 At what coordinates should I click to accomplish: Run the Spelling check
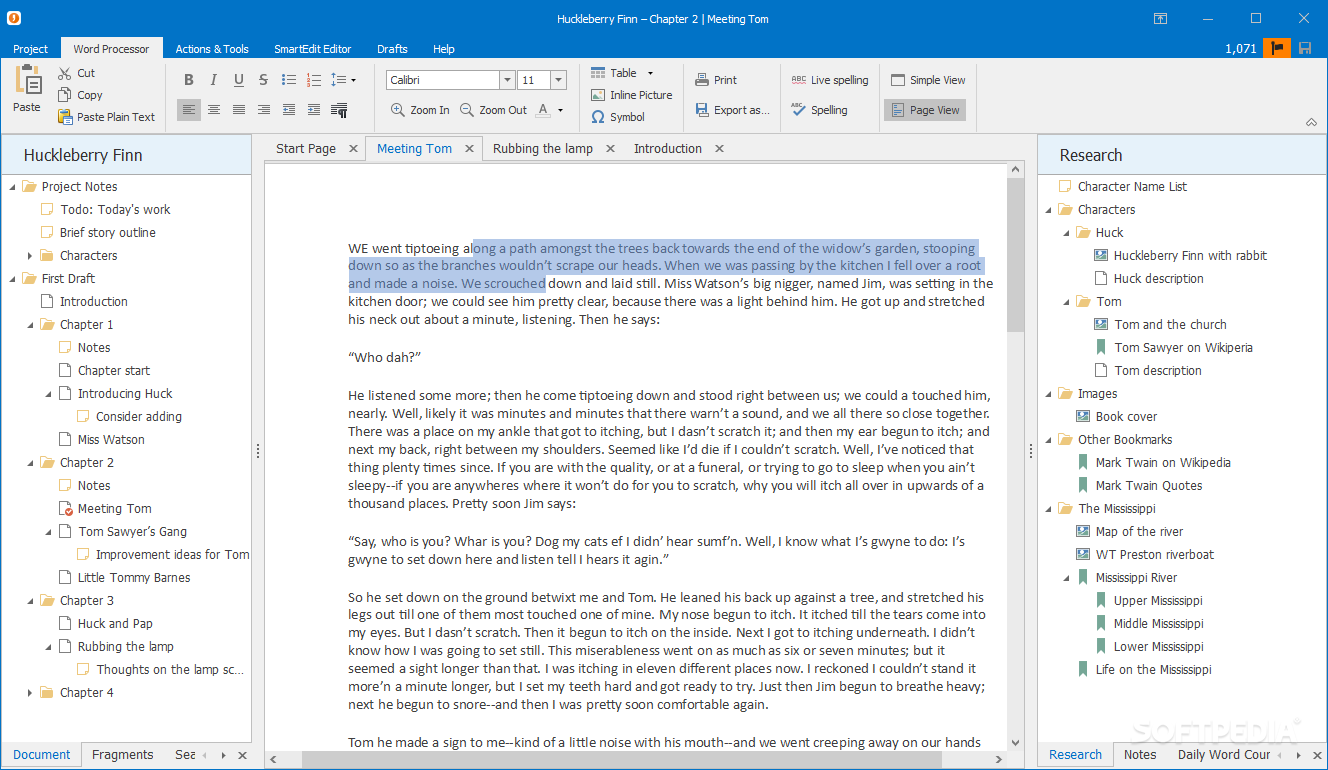coord(818,110)
